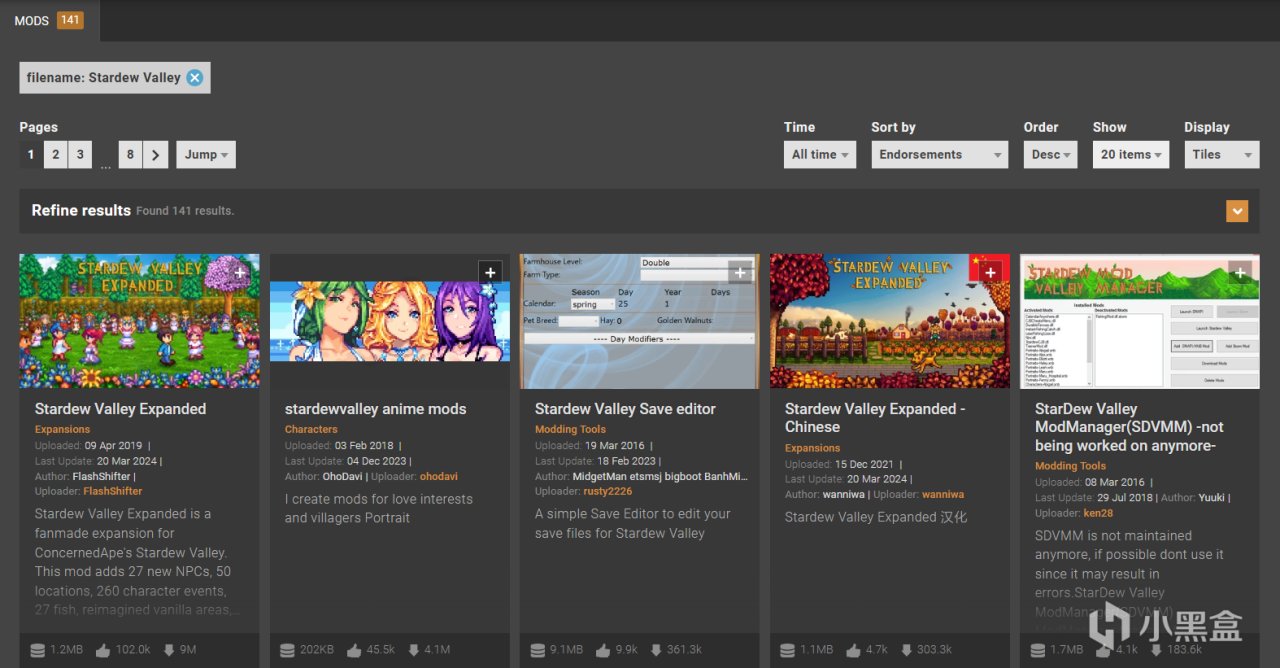Click file size icon on Stardew Valley Expanded
The height and width of the screenshot is (668, 1280).
(37, 650)
